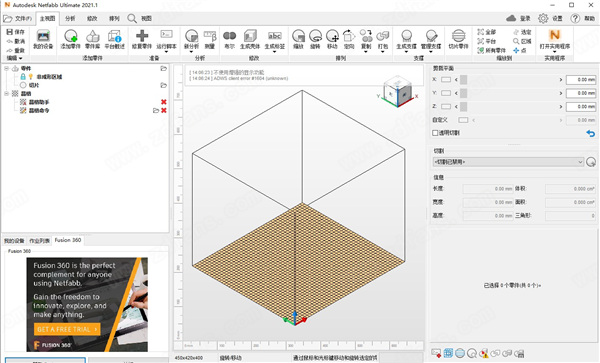Zoom to All (全部) in zoom group

(487, 32)
